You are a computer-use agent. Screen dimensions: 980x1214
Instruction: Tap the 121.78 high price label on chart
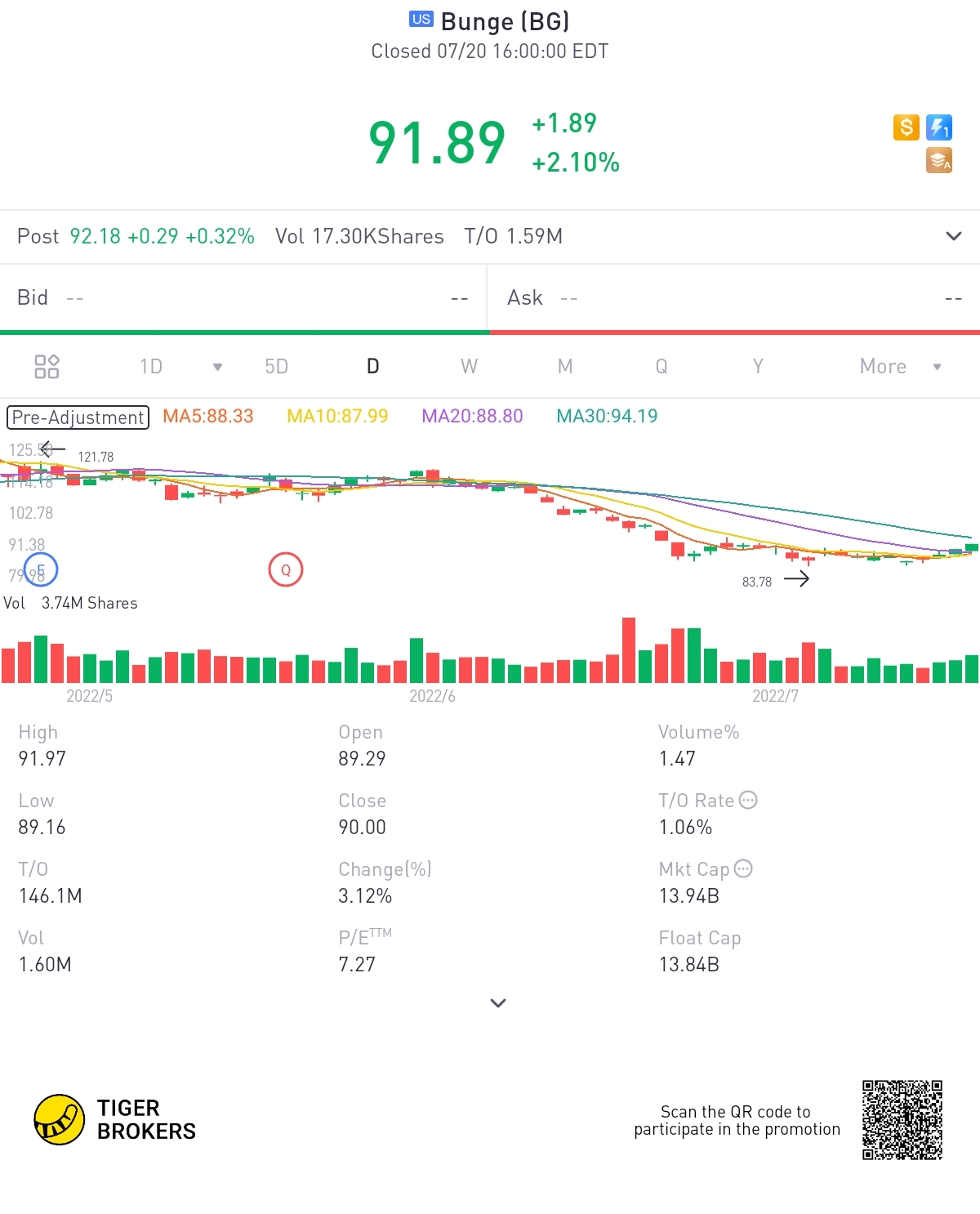96,457
